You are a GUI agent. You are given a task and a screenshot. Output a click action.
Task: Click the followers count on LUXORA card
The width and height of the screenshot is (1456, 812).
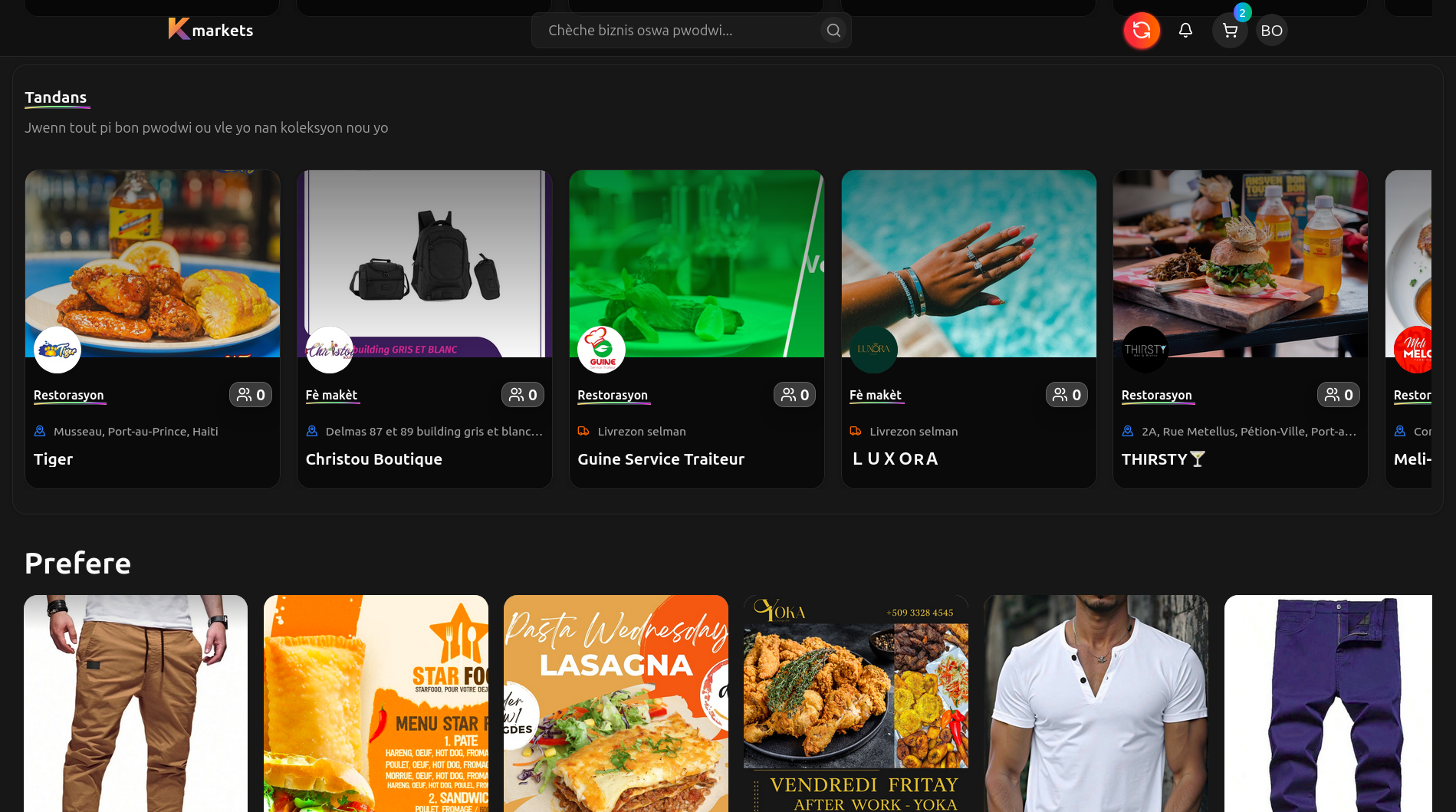(x=1067, y=395)
